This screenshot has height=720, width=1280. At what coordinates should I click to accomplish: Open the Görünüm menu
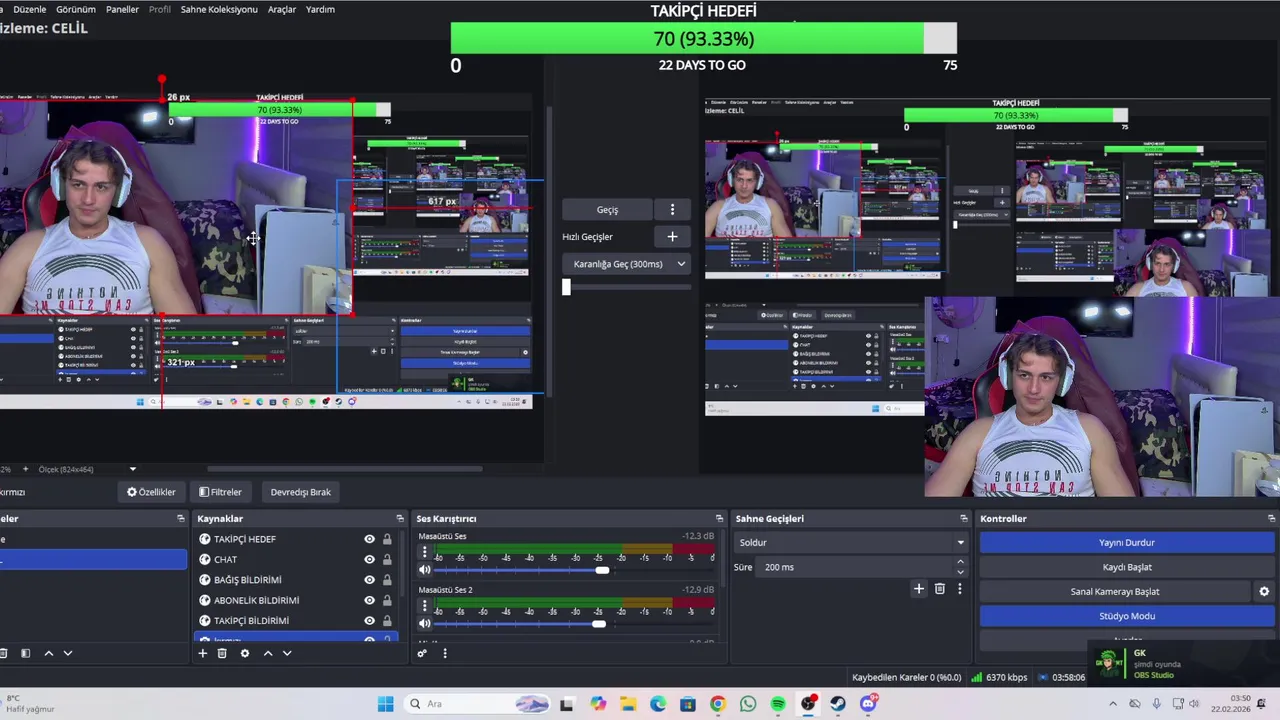(76, 9)
